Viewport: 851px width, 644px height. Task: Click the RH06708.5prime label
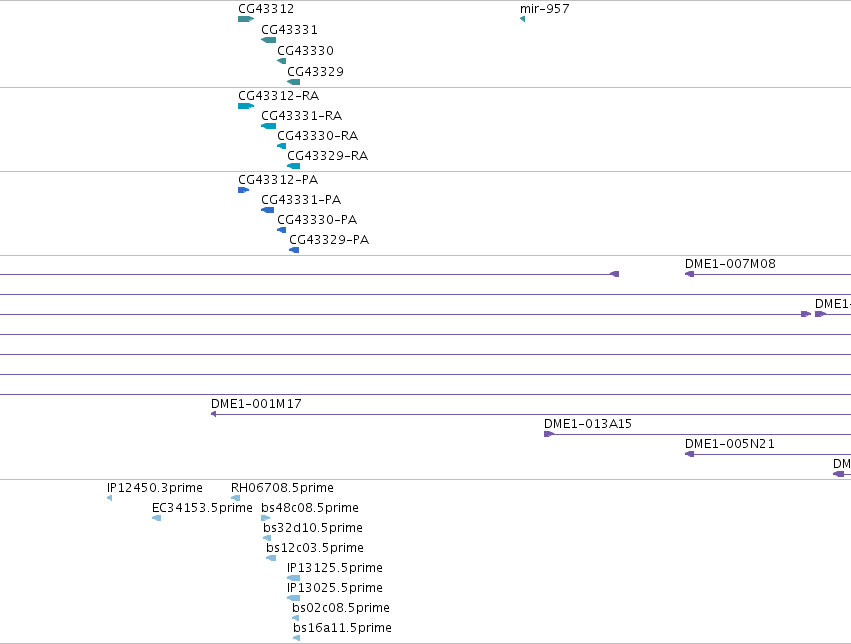pos(282,488)
